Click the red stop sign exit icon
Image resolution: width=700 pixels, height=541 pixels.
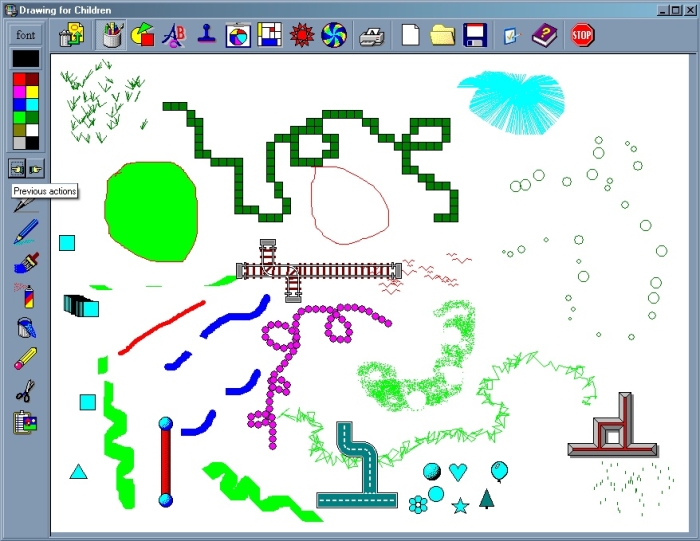pos(582,36)
